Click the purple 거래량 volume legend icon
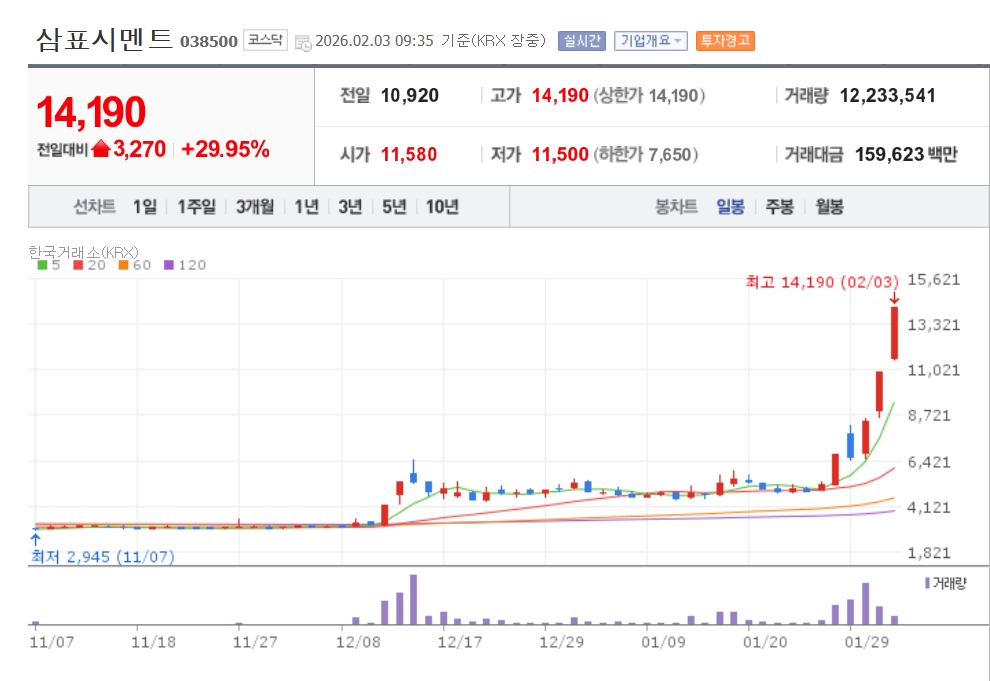Viewport: 990px width, 681px height. [x=927, y=583]
